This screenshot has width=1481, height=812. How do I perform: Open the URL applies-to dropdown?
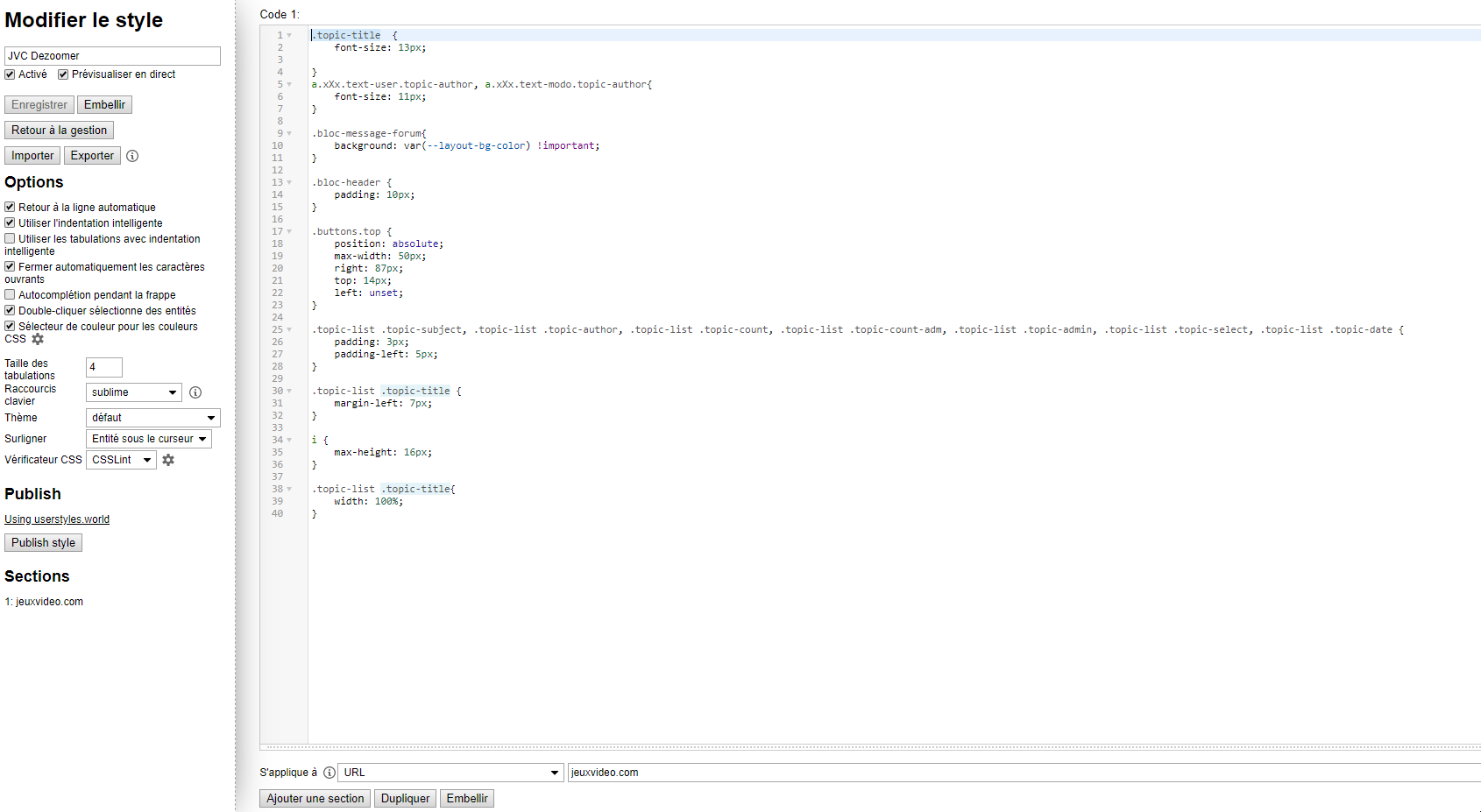450,773
